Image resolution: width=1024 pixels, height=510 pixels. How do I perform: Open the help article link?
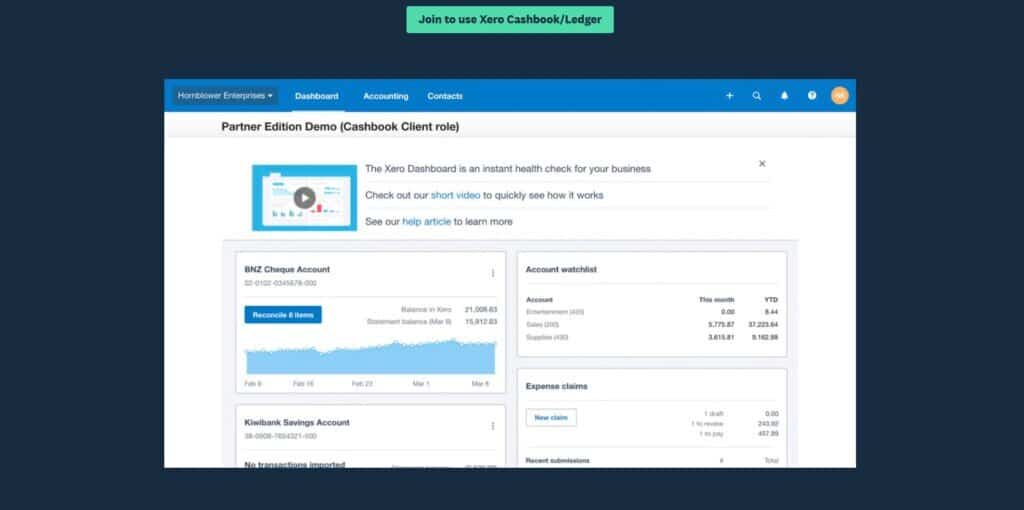tap(426, 222)
